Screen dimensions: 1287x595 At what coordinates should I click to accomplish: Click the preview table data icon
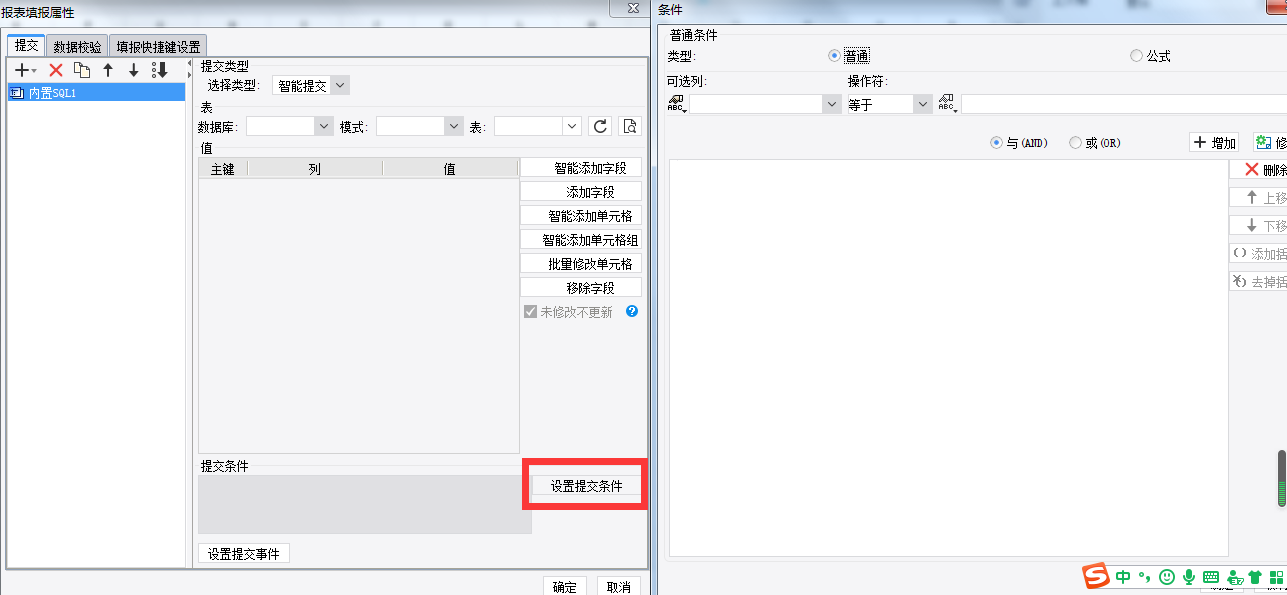coord(629,126)
